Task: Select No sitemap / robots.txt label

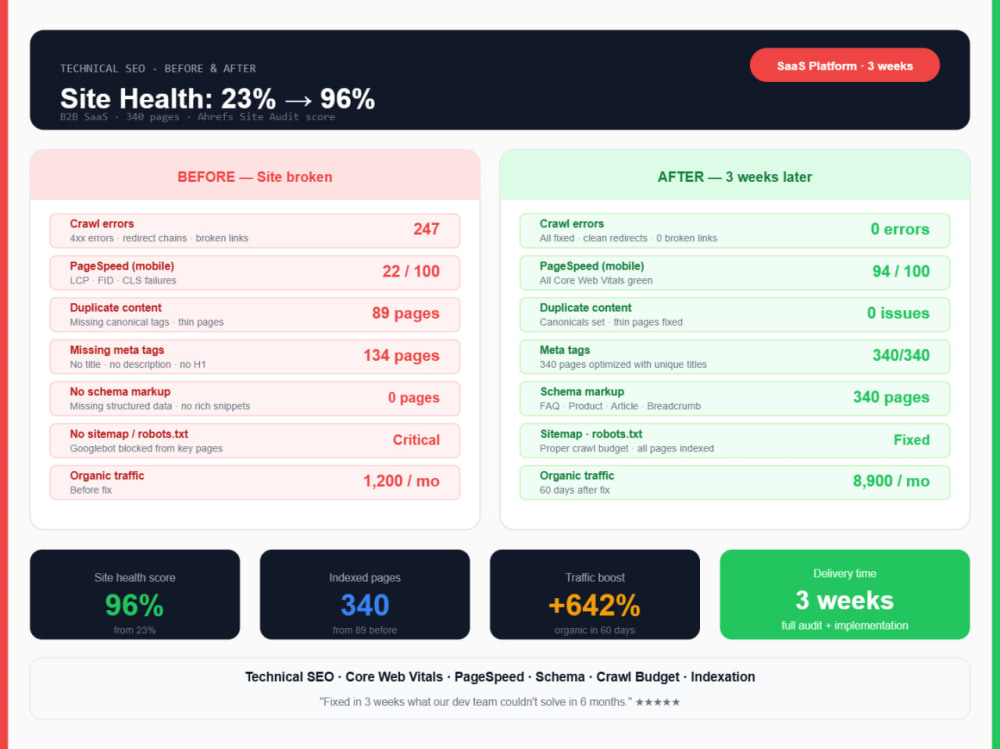Action: pos(129,434)
